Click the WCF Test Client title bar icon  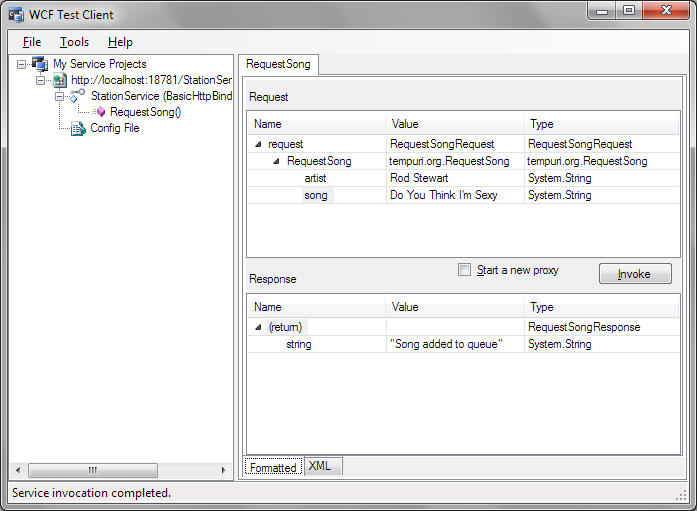point(16,15)
